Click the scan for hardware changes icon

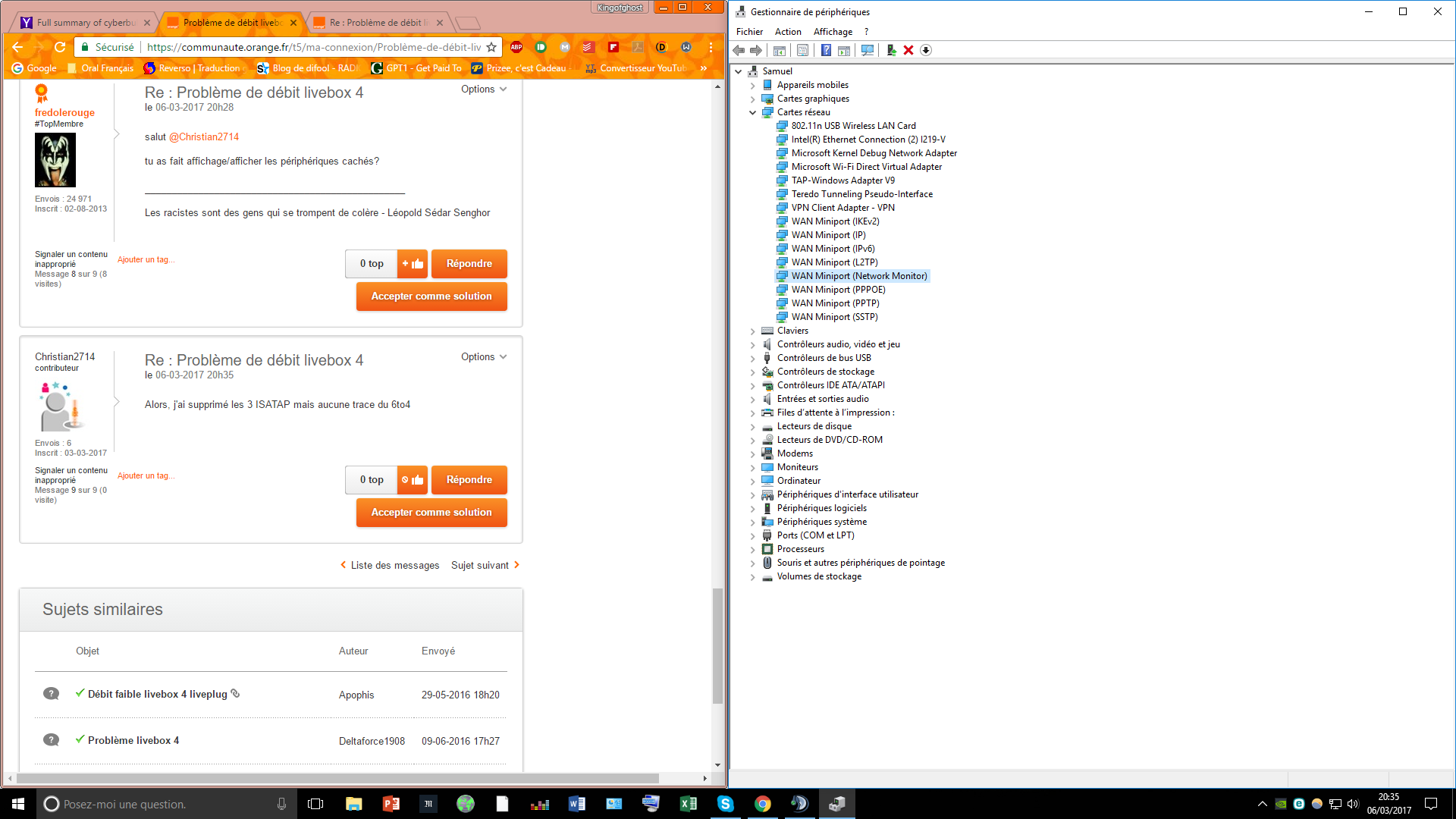tap(868, 50)
